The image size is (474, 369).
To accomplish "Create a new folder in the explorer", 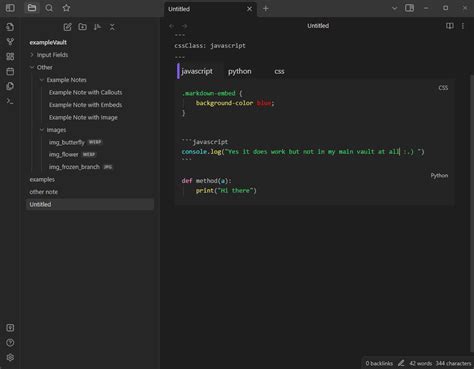I will [x=82, y=27].
